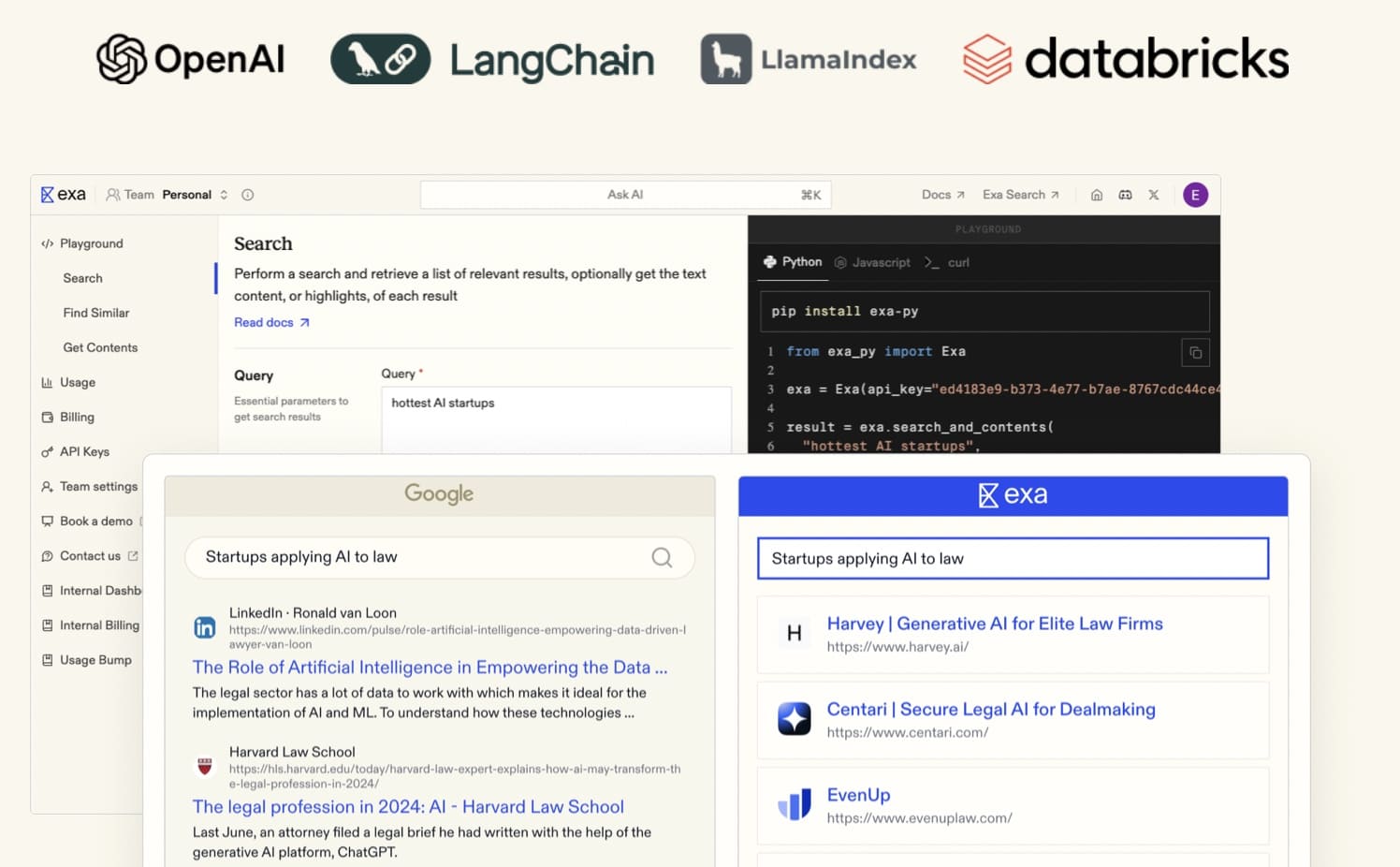Open Internal Billing sidebar item
This screenshot has height=867, width=1400.
[99, 625]
